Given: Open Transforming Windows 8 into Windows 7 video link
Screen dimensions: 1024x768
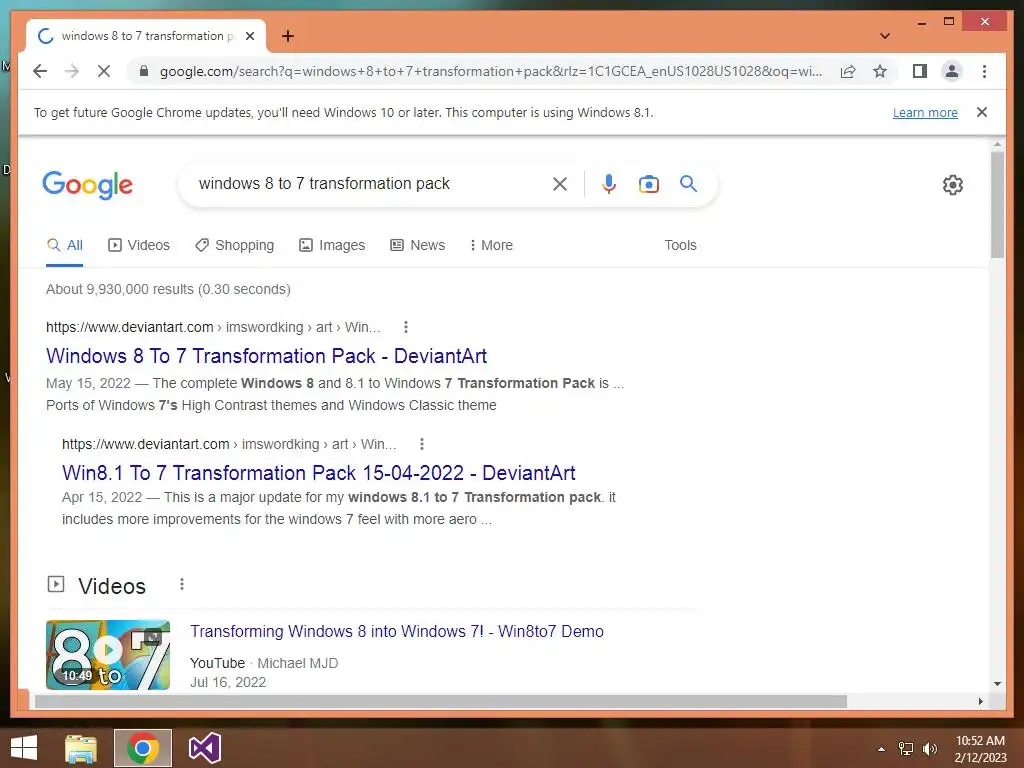Looking at the screenshot, I should (396, 632).
